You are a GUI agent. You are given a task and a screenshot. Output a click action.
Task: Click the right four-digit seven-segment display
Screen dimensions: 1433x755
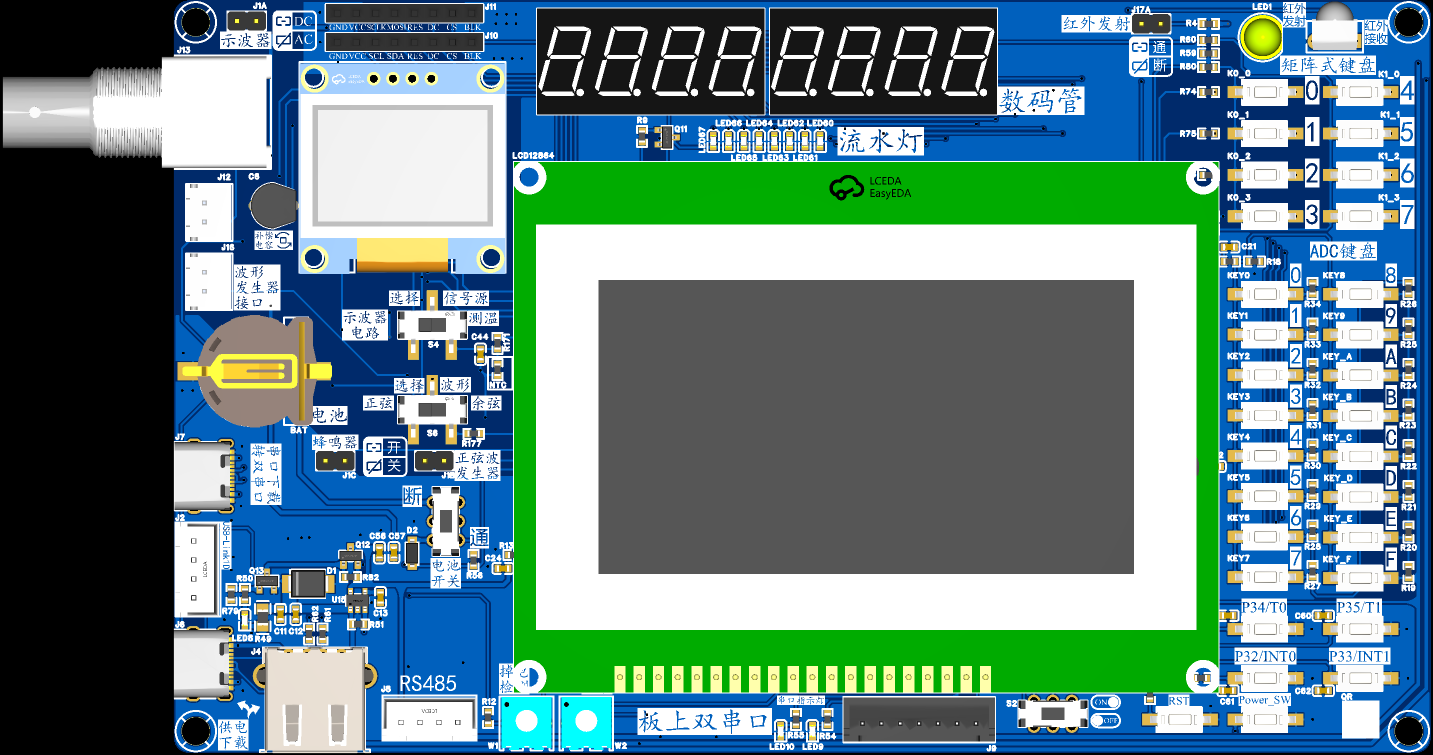click(x=883, y=62)
